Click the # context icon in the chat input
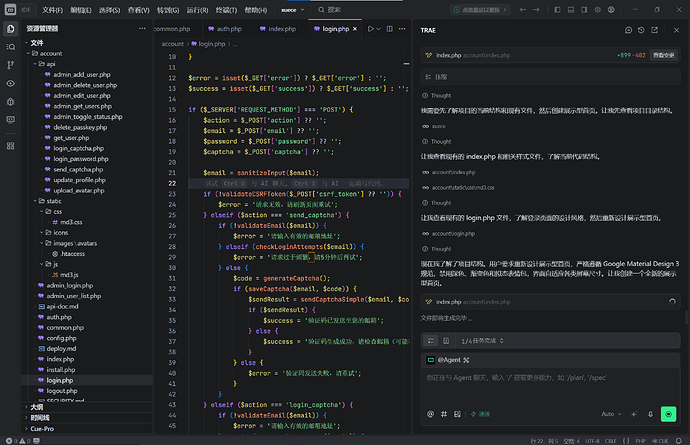Screen dimensions: 690x445 point(444,414)
